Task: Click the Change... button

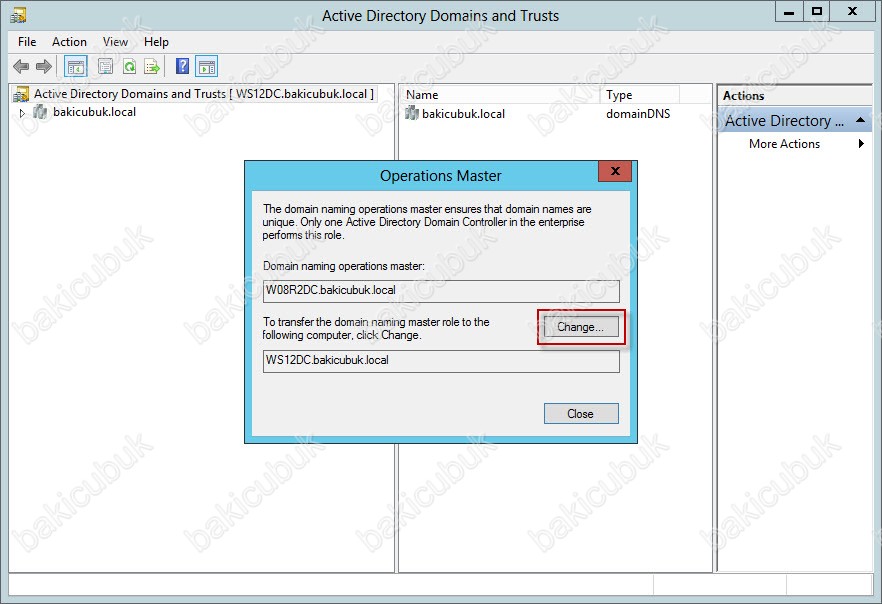Action: tap(580, 327)
